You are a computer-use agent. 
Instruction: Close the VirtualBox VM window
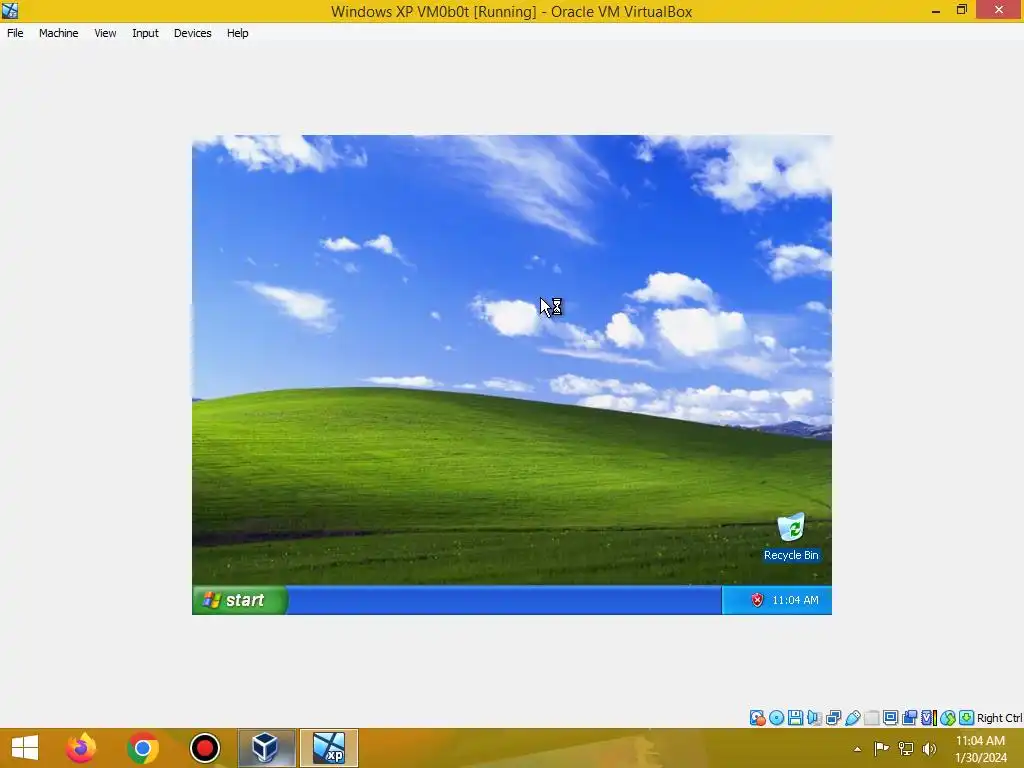[x=999, y=10]
